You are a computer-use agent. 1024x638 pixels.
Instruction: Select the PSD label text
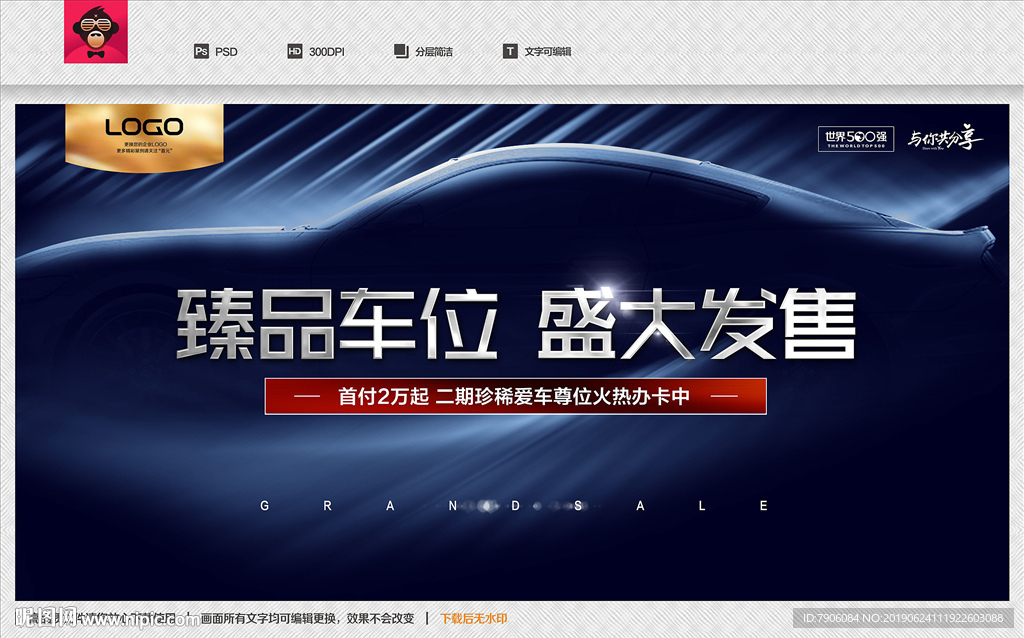226,52
